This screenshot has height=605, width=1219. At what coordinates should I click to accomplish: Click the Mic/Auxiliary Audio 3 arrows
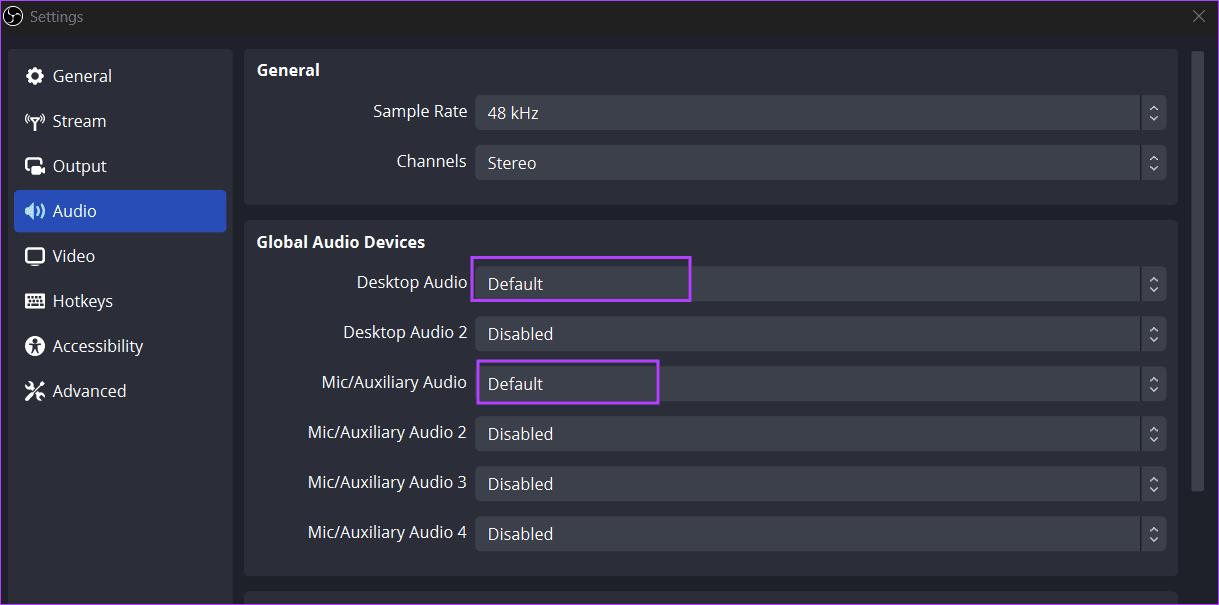tap(1153, 484)
